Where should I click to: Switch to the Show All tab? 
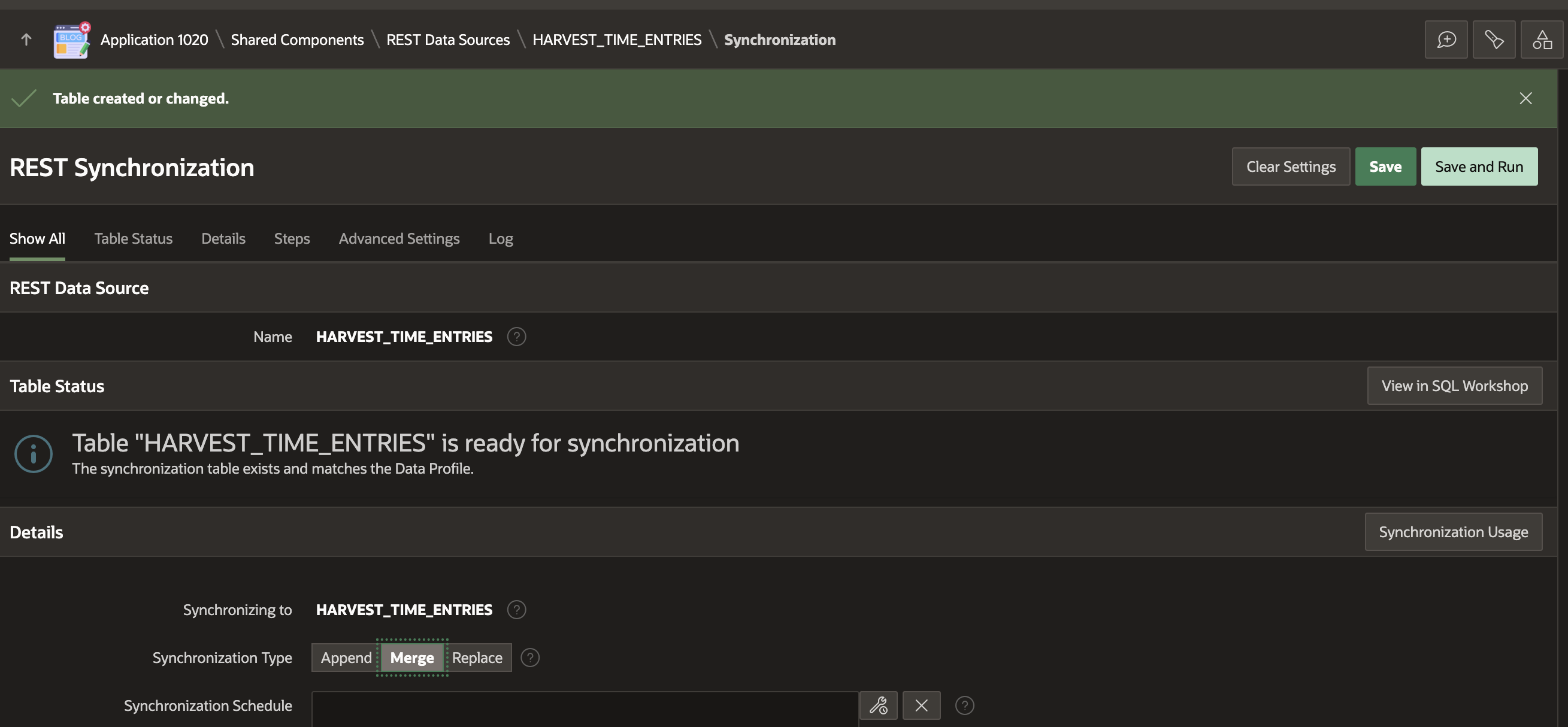[37, 238]
